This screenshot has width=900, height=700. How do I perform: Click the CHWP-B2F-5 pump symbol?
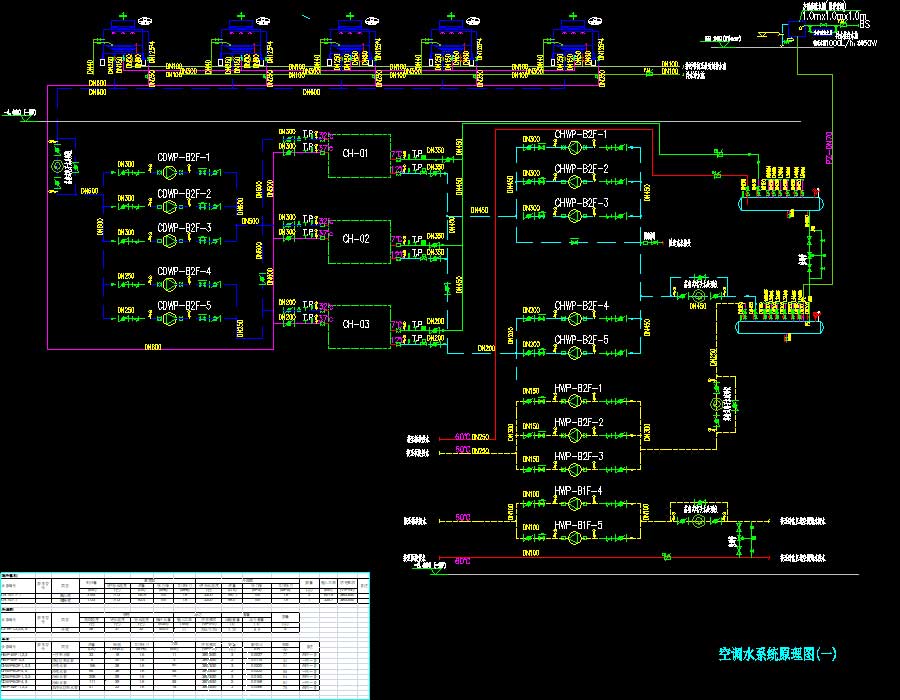575,353
